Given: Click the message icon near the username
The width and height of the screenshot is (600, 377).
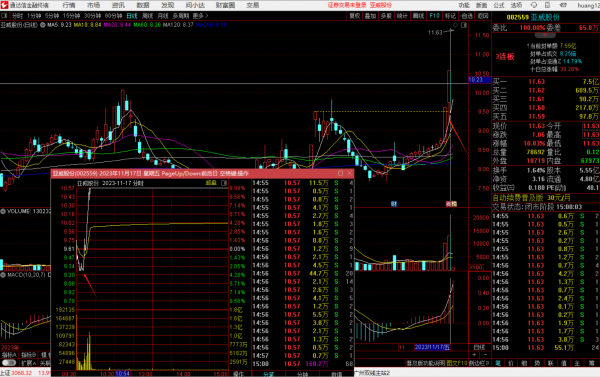Looking at the screenshot, I should coord(563,5).
